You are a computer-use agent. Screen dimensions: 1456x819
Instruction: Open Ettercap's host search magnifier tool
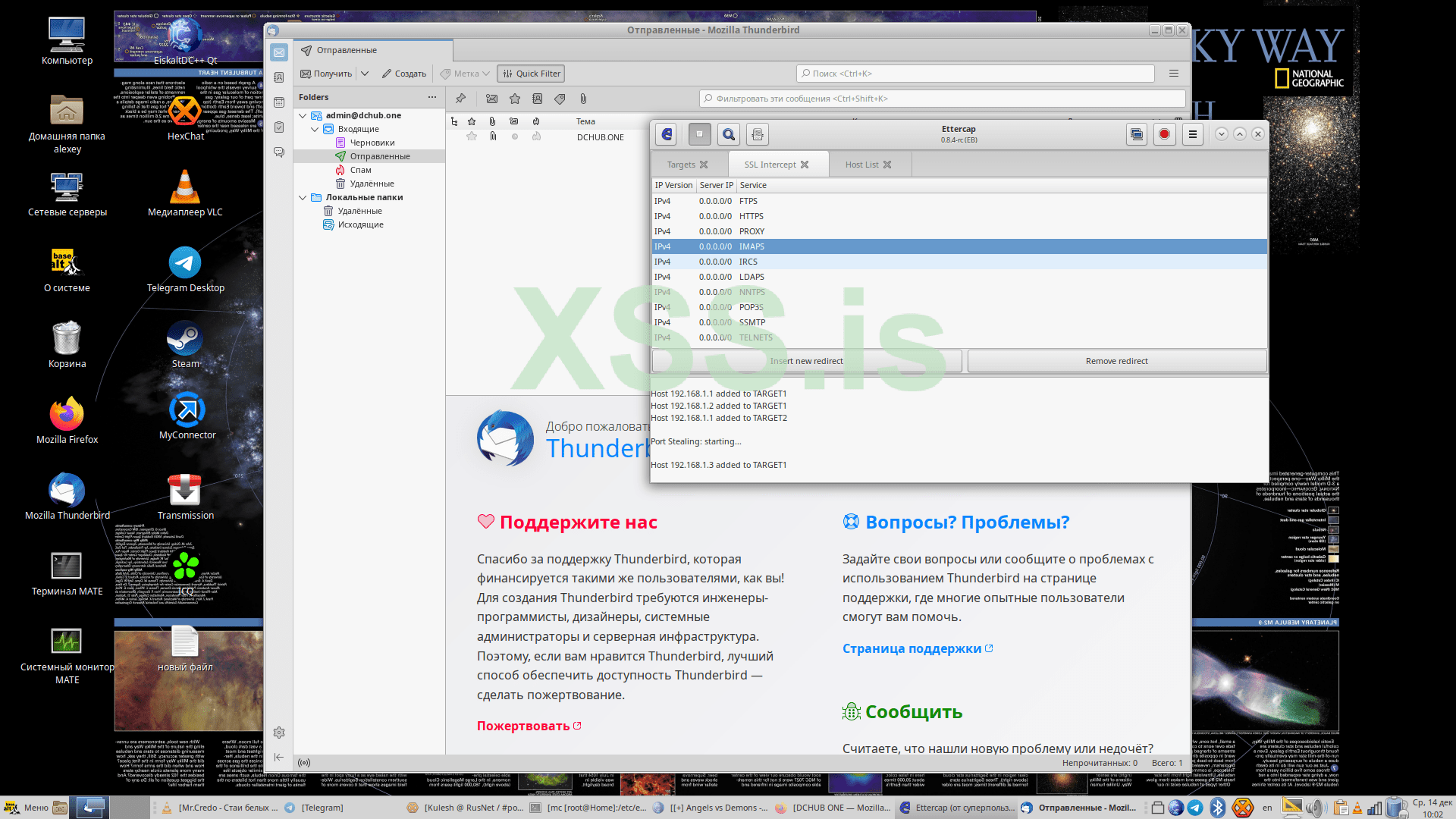pyautogui.click(x=728, y=134)
